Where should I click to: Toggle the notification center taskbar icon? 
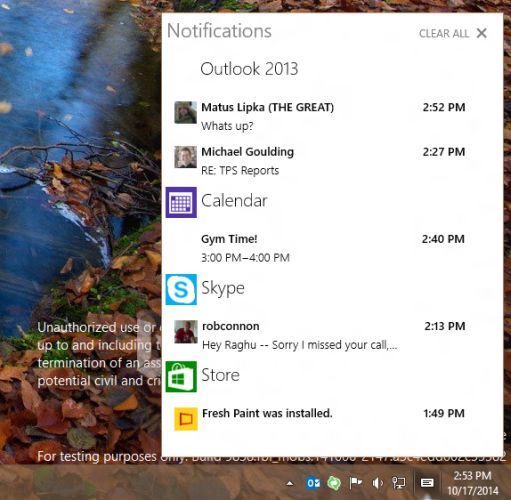(427, 482)
